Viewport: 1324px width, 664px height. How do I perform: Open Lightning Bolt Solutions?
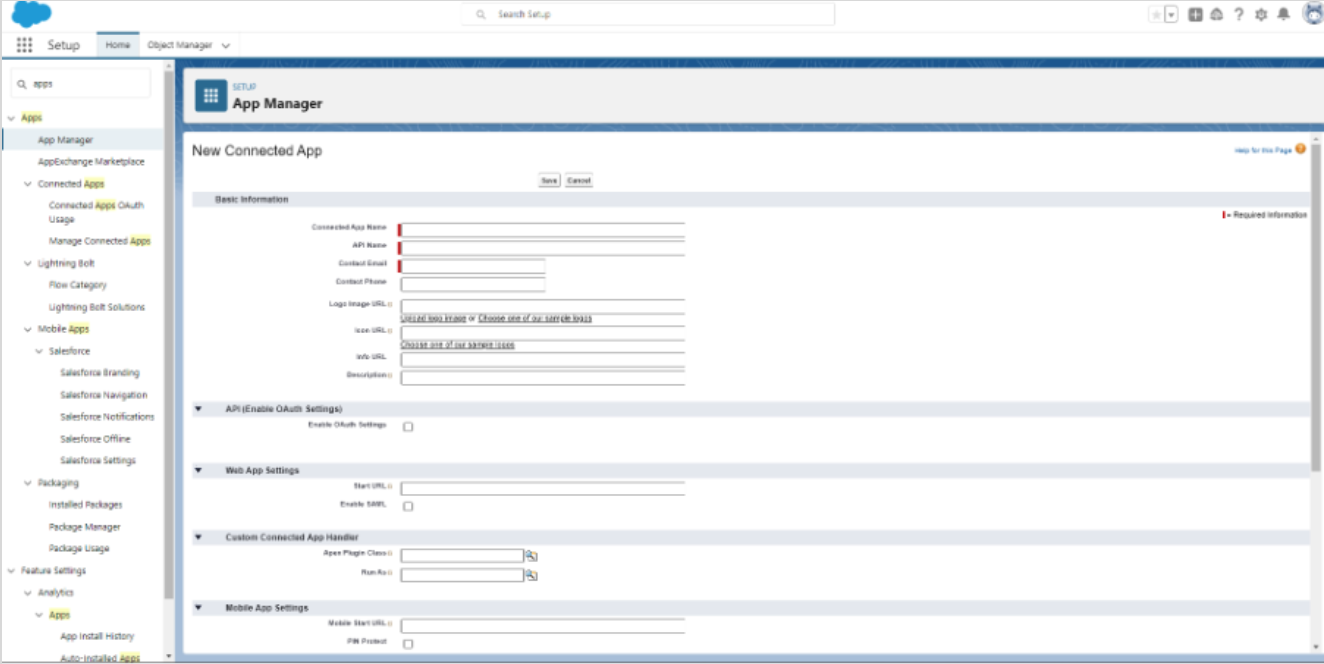pyautogui.click(x=97, y=307)
